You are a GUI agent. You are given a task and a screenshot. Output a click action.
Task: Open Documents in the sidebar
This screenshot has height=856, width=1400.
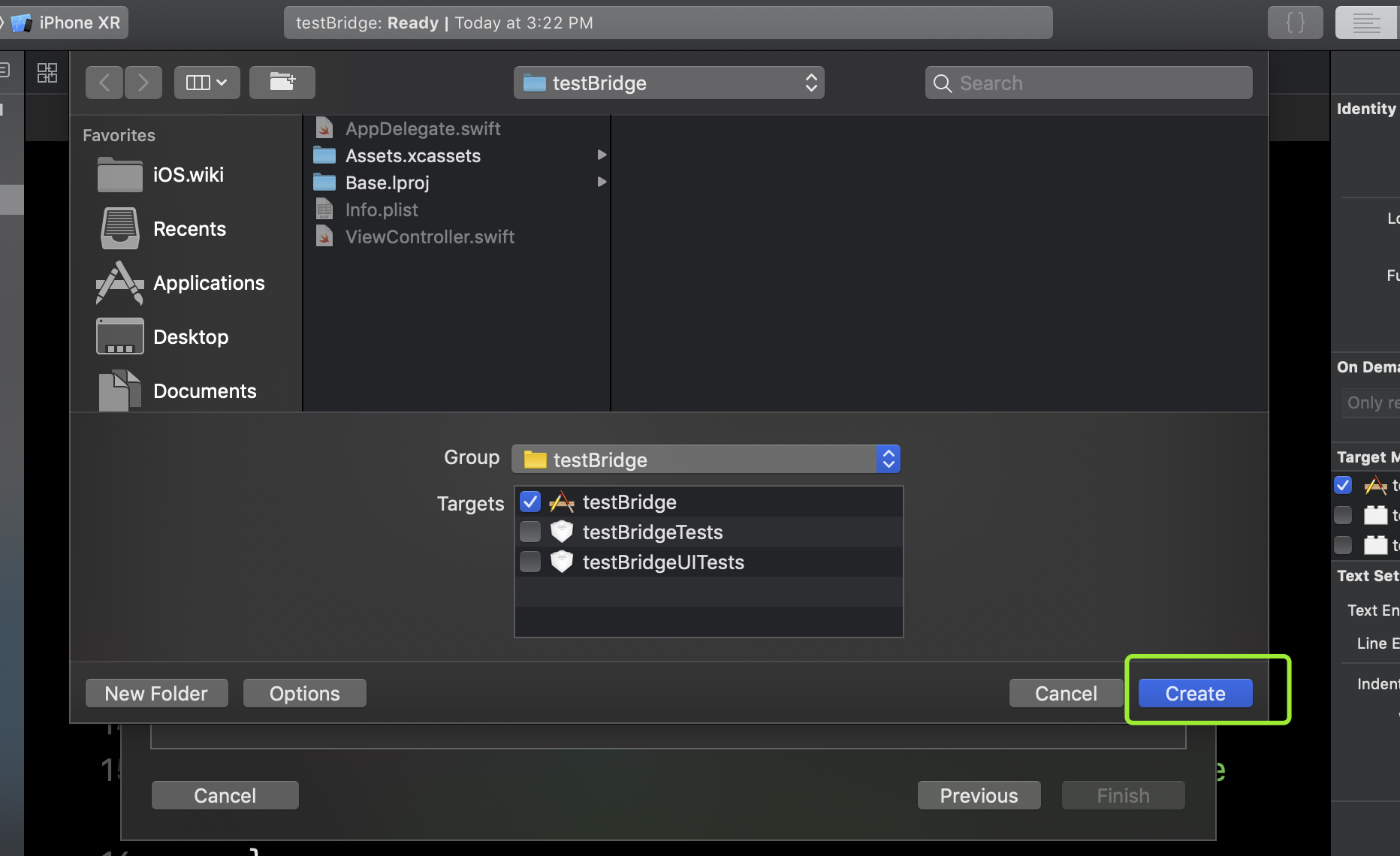click(x=177, y=391)
